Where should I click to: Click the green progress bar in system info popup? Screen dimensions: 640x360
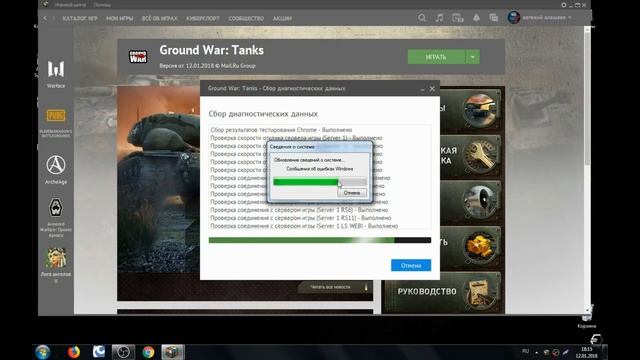pos(320,182)
